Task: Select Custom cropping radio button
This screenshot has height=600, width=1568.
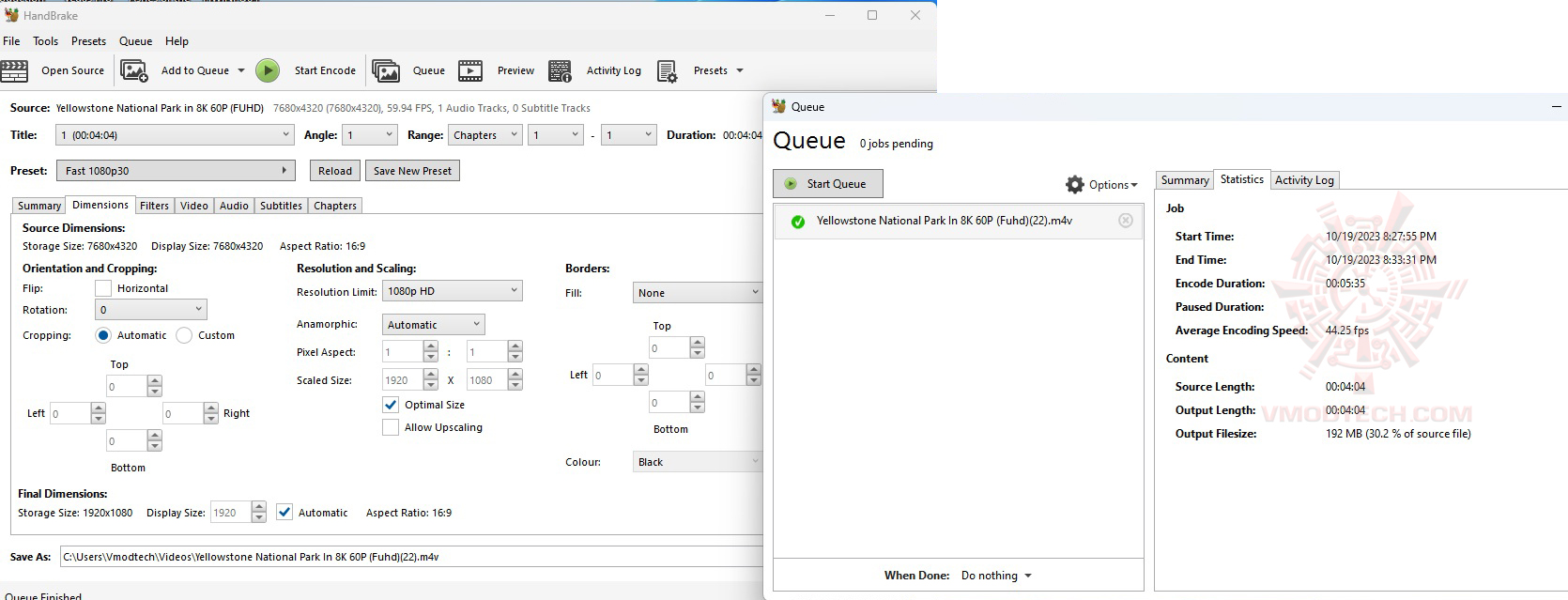Action: [184, 335]
